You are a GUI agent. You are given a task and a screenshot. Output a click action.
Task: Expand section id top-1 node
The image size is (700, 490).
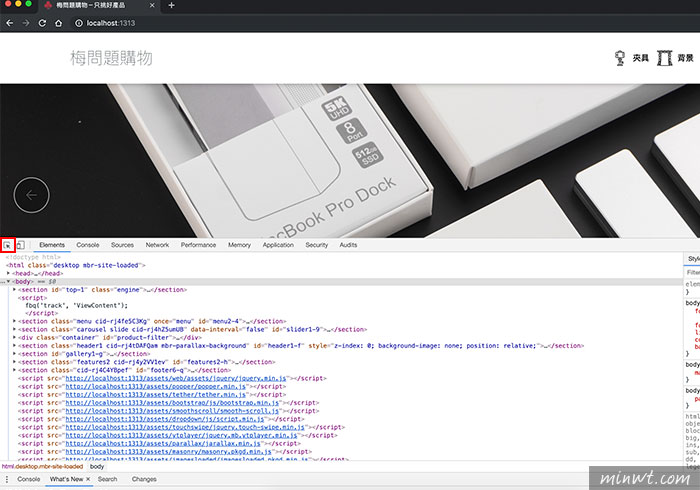tap(15, 290)
